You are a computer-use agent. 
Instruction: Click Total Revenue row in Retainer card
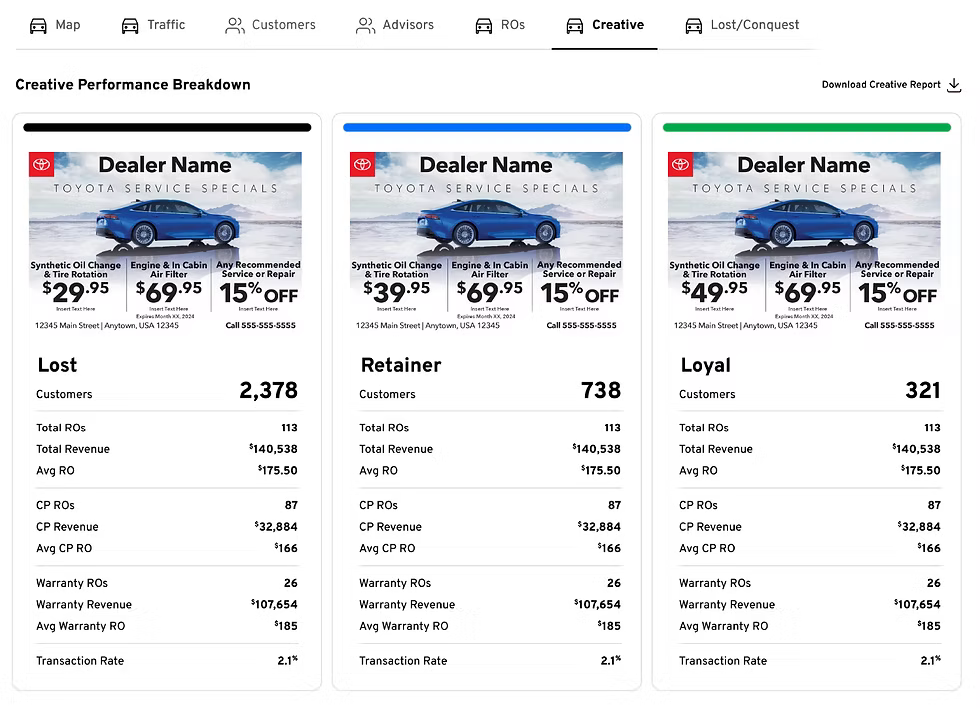click(490, 449)
